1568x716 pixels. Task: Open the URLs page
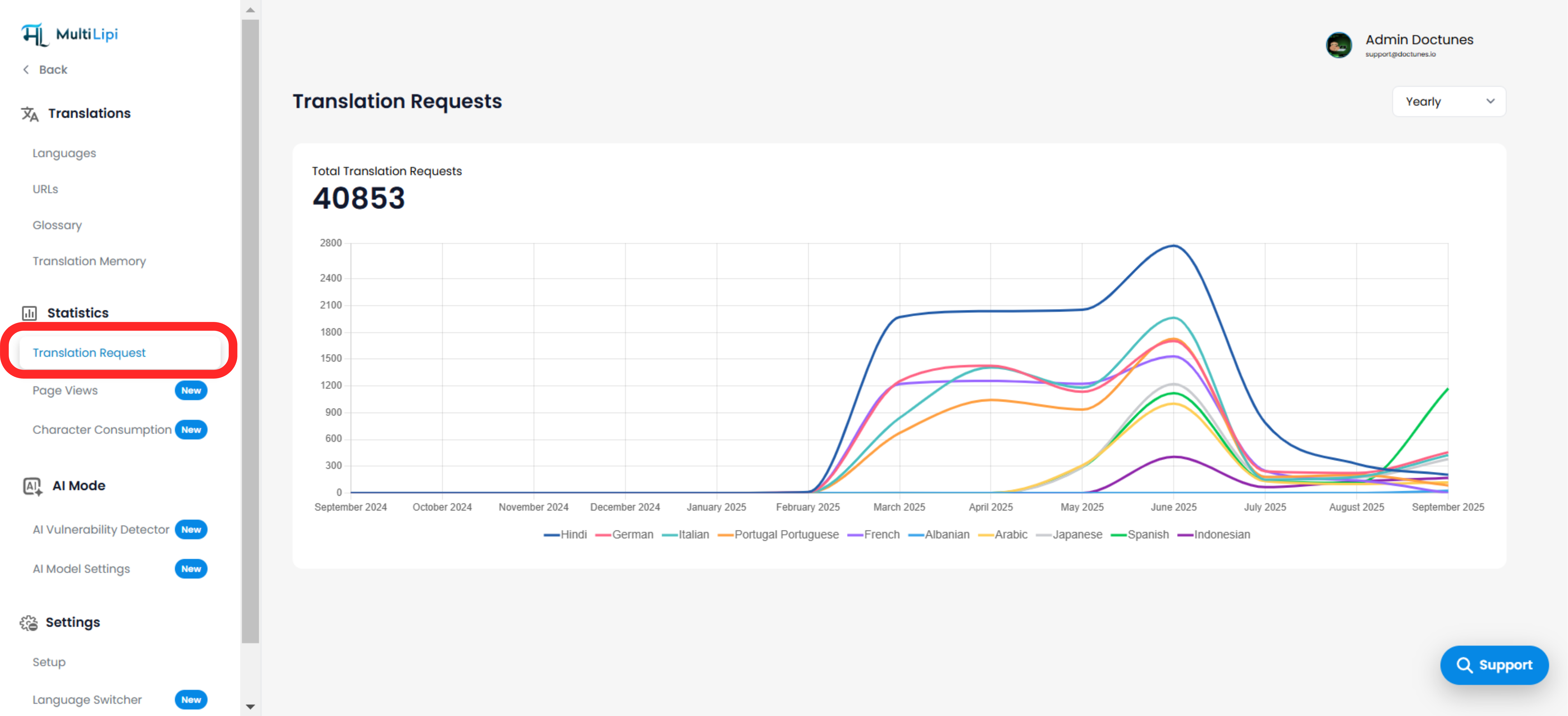pyautogui.click(x=45, y=189)
